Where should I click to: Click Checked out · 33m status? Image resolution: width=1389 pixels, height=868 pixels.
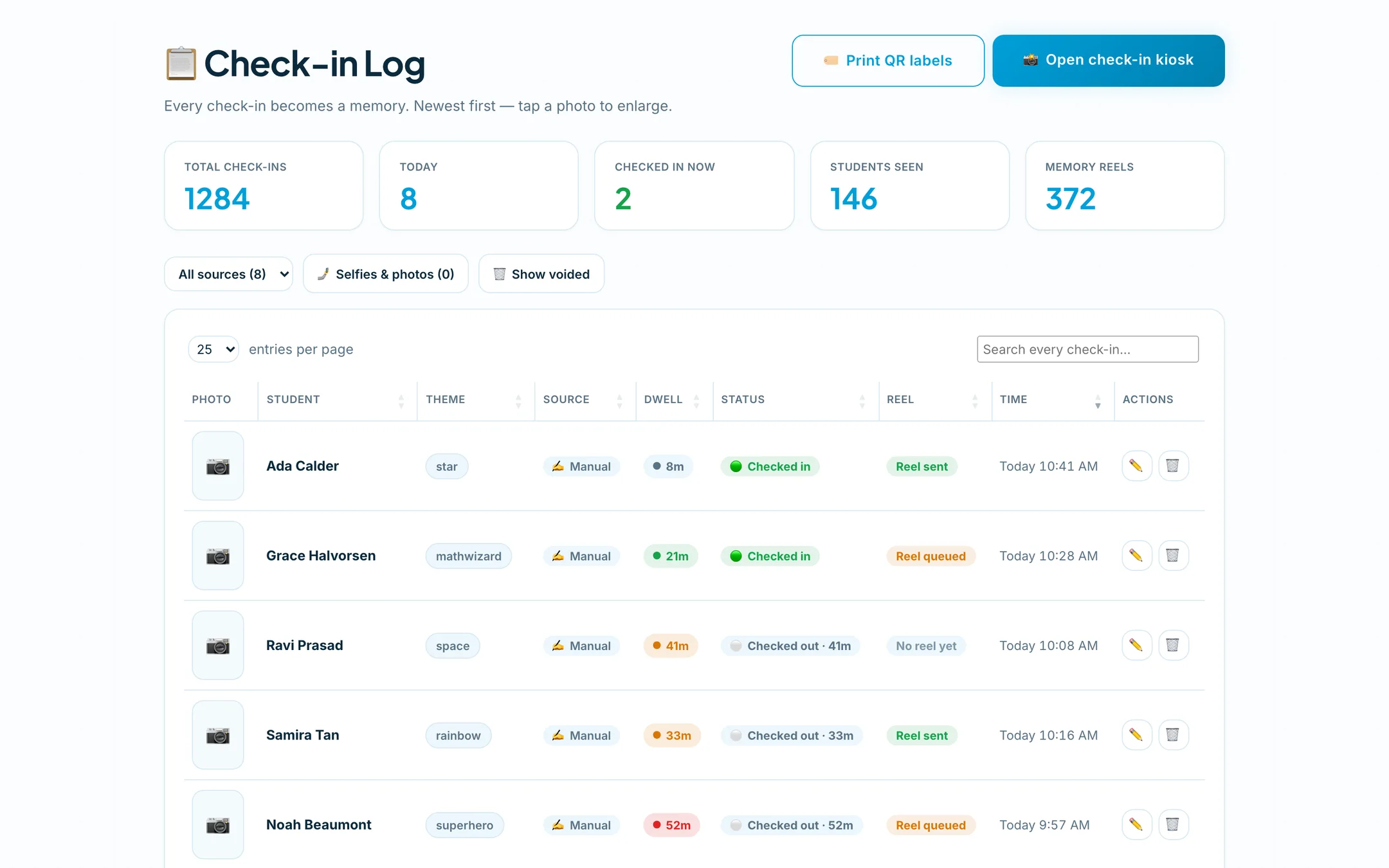pyautogui.click(x=792, y=736)
